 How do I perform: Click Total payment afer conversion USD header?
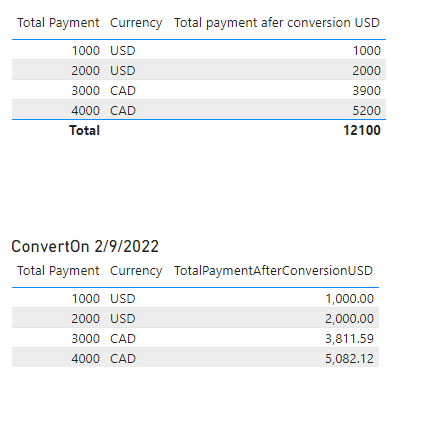tap(277, 23)
